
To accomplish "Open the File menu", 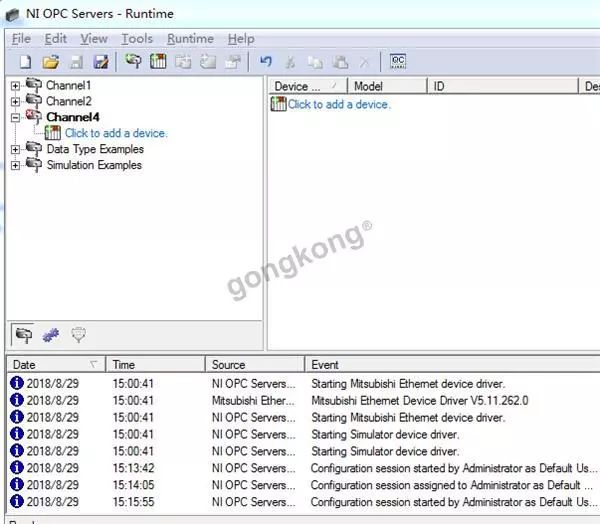I will (x=21, y=39).
